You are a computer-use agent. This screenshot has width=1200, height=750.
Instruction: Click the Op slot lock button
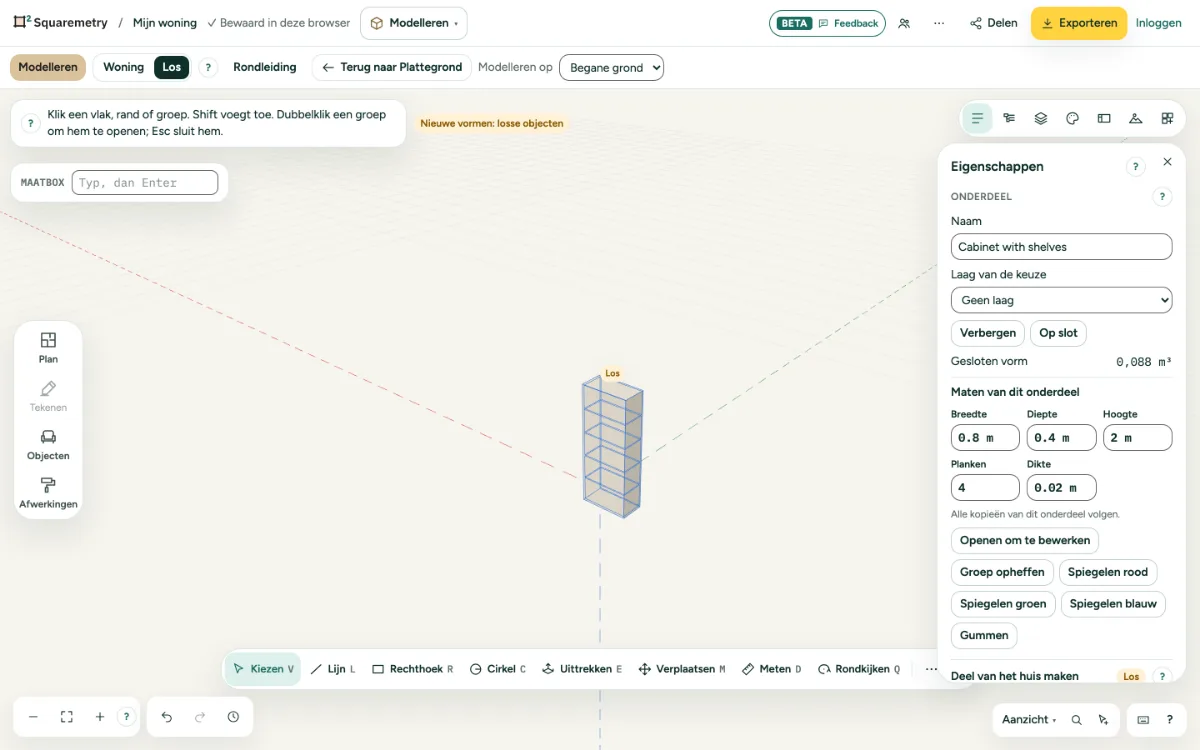point(1058,333)
